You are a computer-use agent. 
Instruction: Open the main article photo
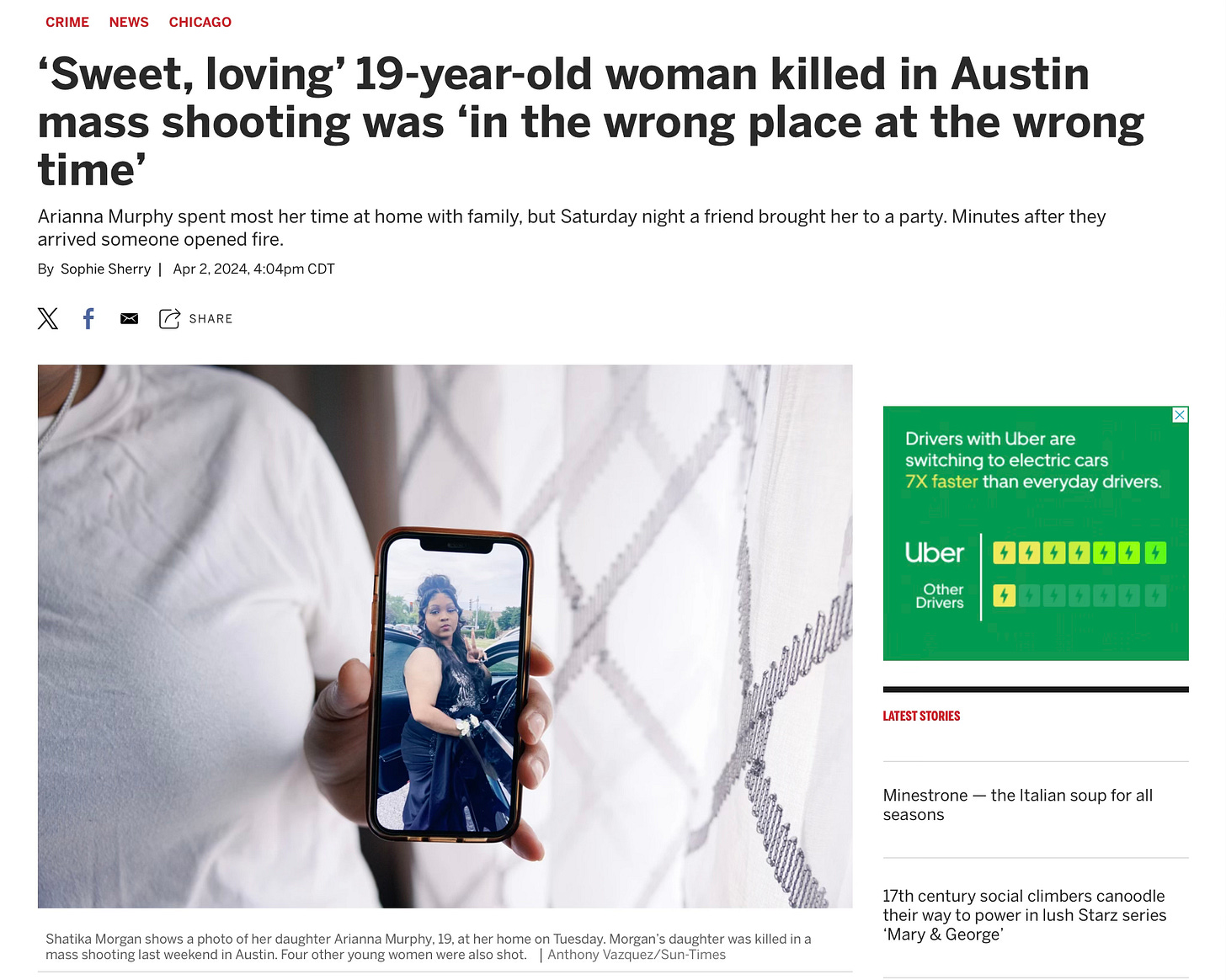coord(445,636)
